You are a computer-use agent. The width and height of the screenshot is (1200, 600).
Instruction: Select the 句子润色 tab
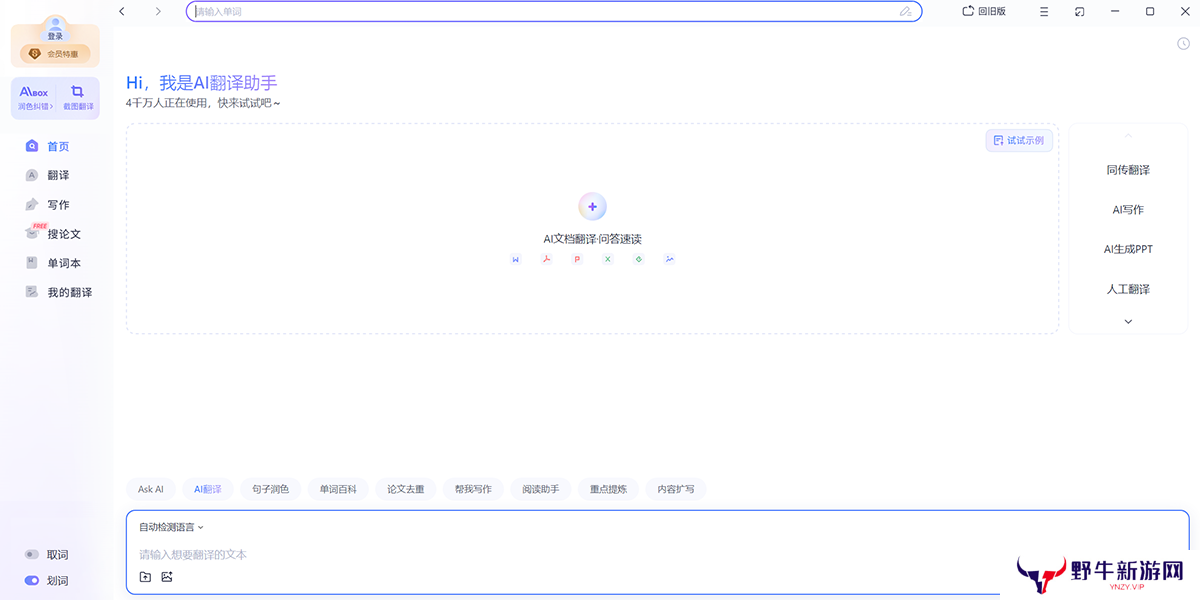pyautogui.click(x=270, y=489)
